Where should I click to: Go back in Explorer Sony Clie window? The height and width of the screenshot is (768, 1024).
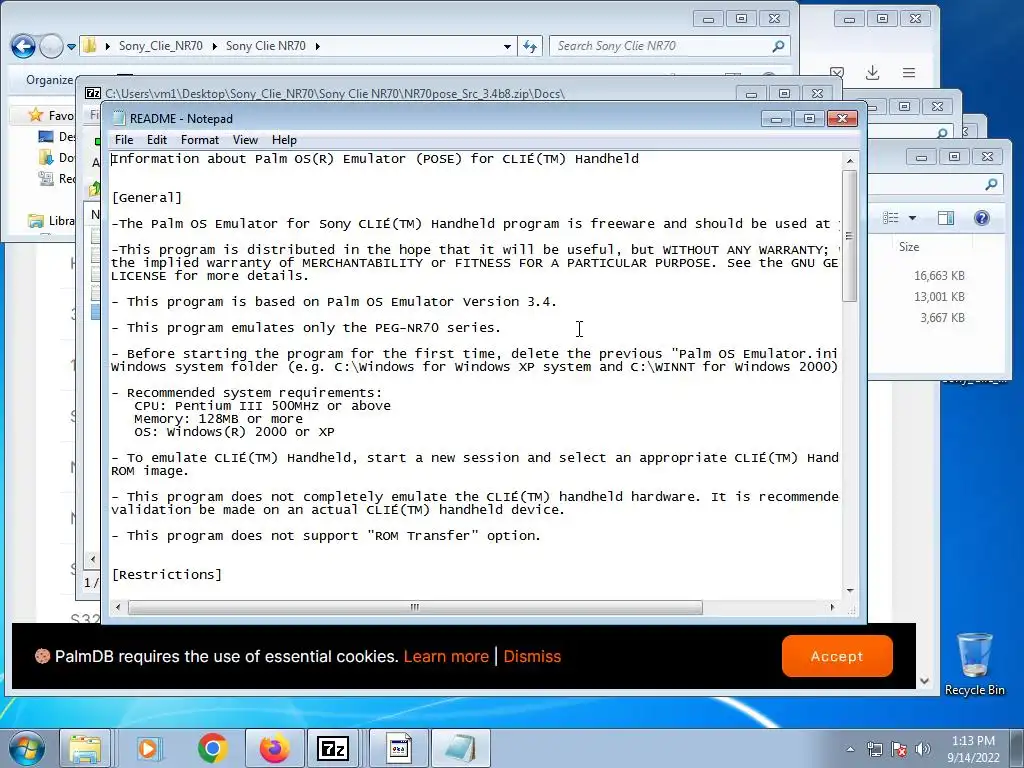(23, 46)
